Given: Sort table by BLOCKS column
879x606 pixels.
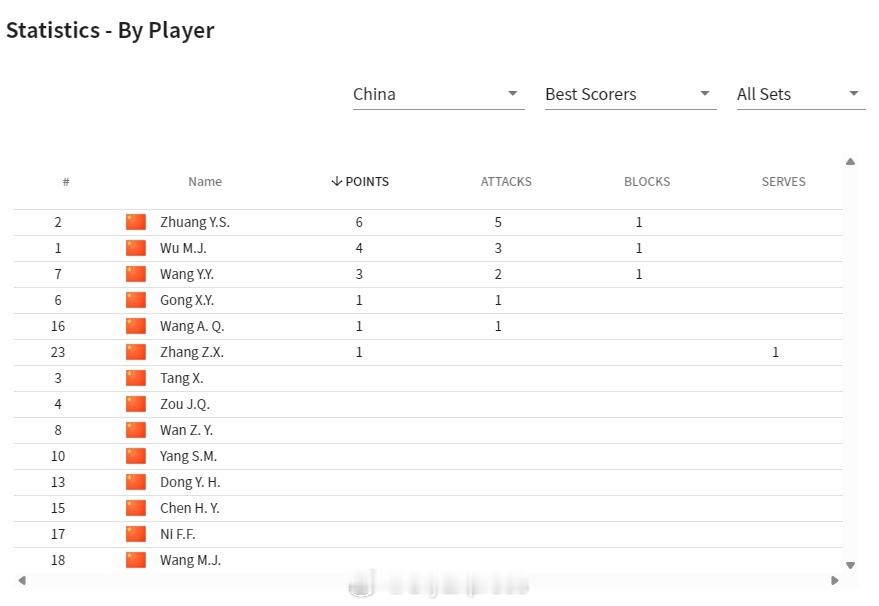Looking at the screenshot, I should point(647,182).
